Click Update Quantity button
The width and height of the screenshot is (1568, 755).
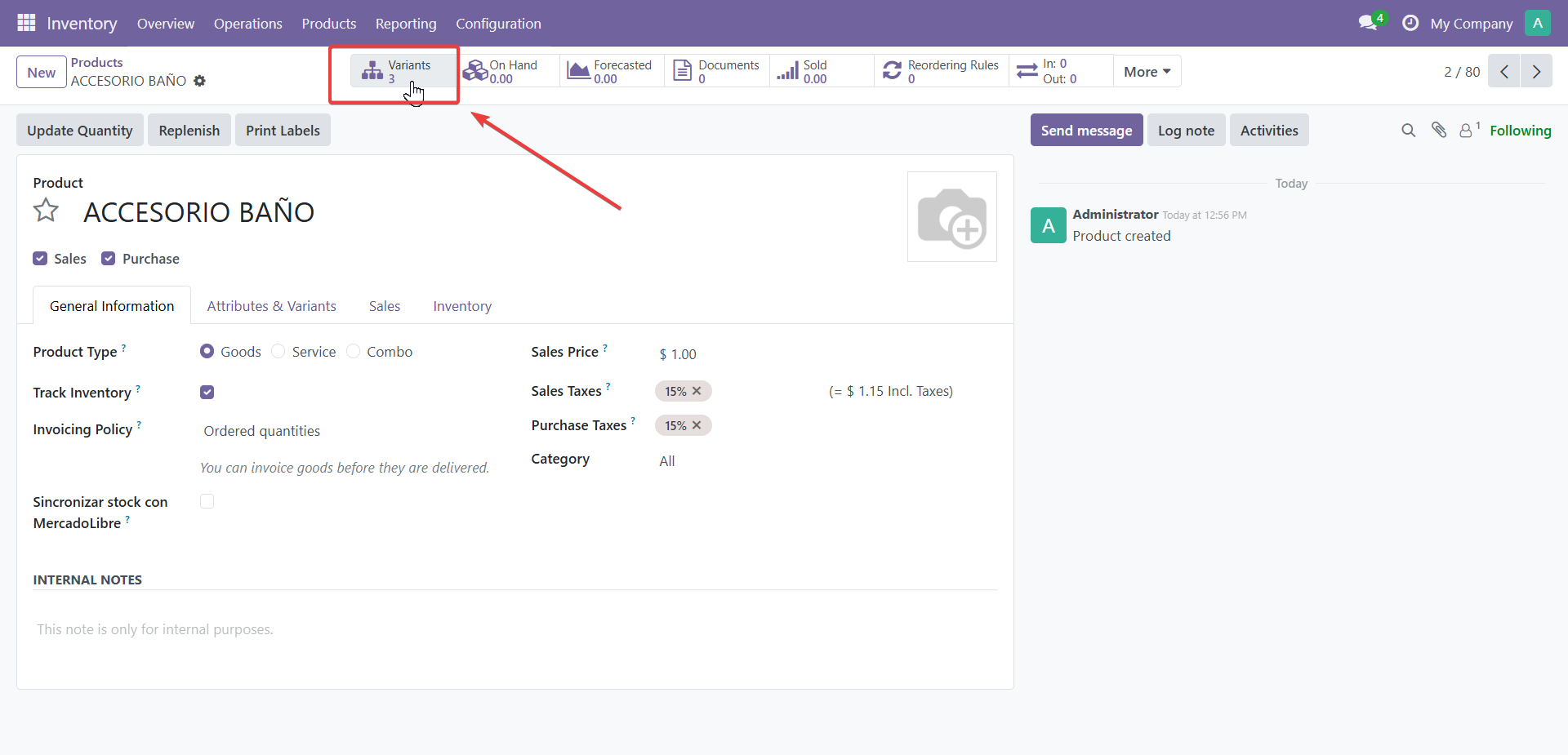[x=80, y=131]
